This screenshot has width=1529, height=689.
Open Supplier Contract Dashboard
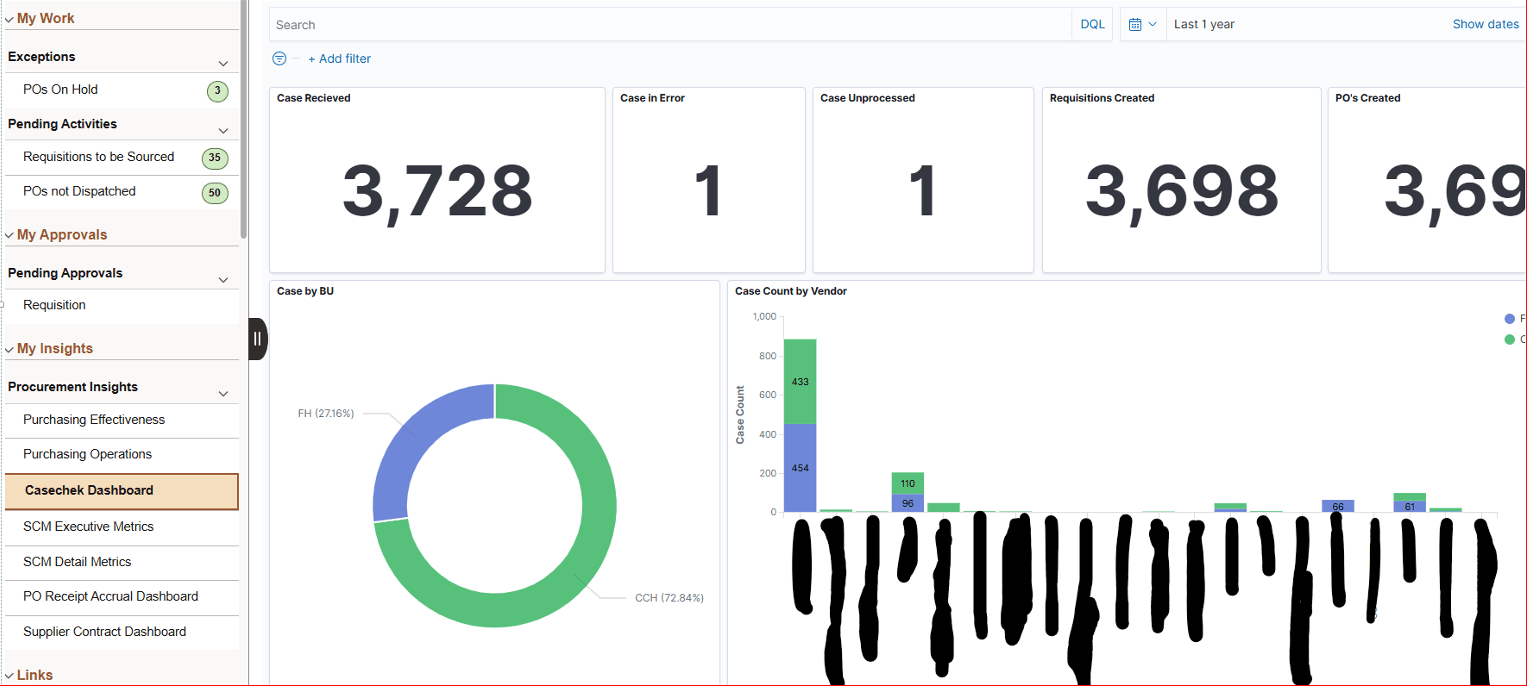[105, 632]
